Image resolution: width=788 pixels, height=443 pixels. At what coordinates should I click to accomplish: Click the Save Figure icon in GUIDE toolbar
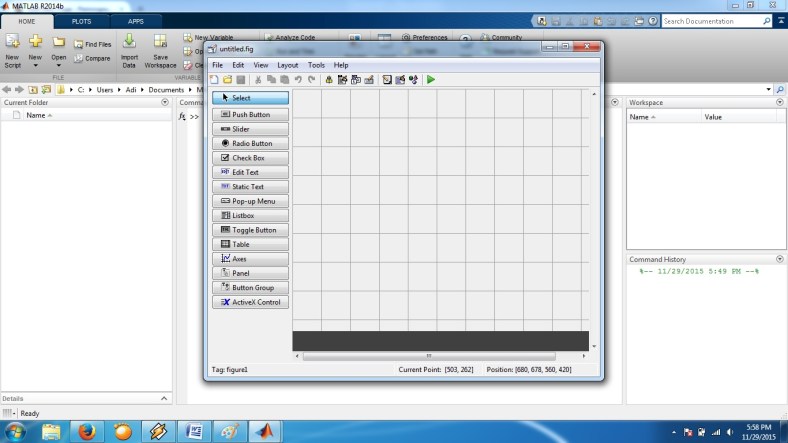[x=240, y=79]
